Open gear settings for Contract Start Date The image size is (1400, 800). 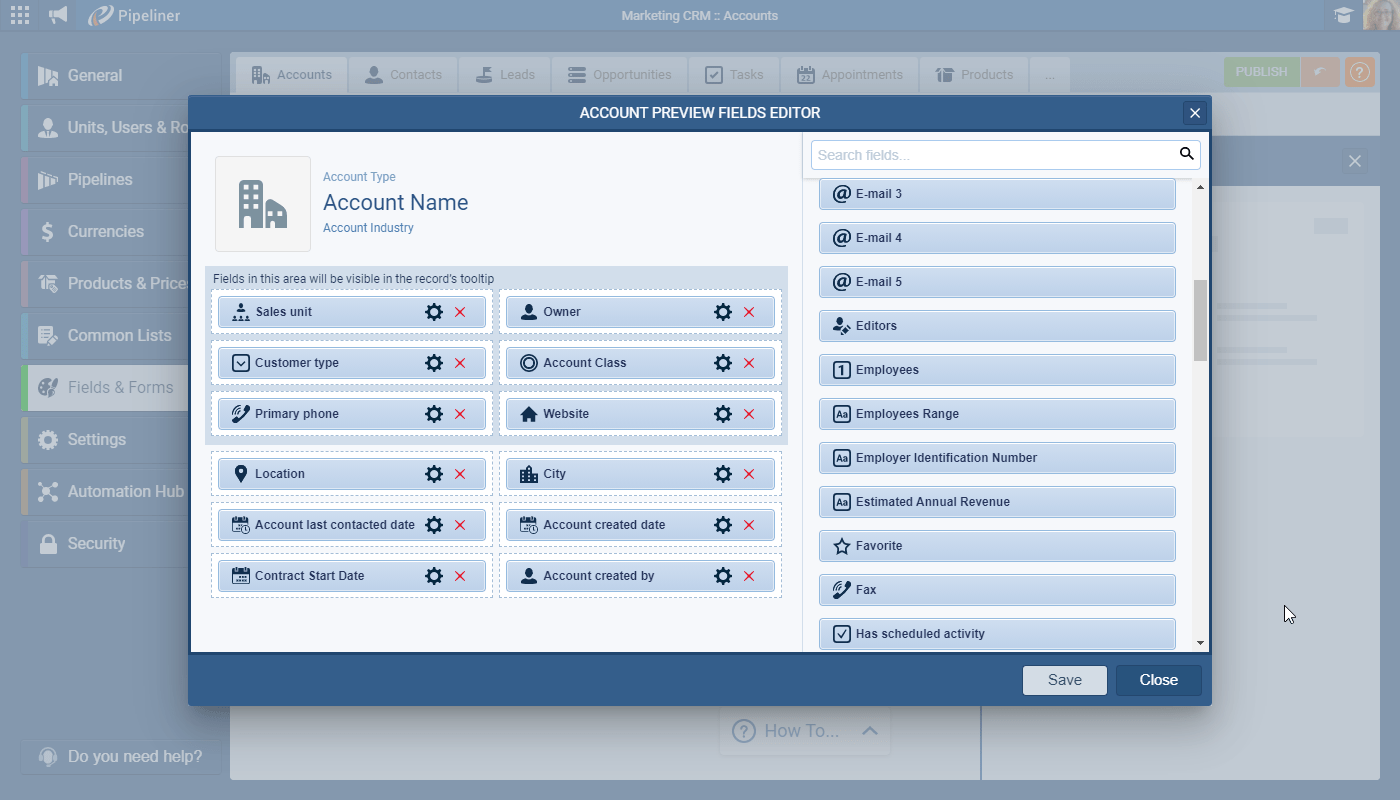click(x=434, y=576)
